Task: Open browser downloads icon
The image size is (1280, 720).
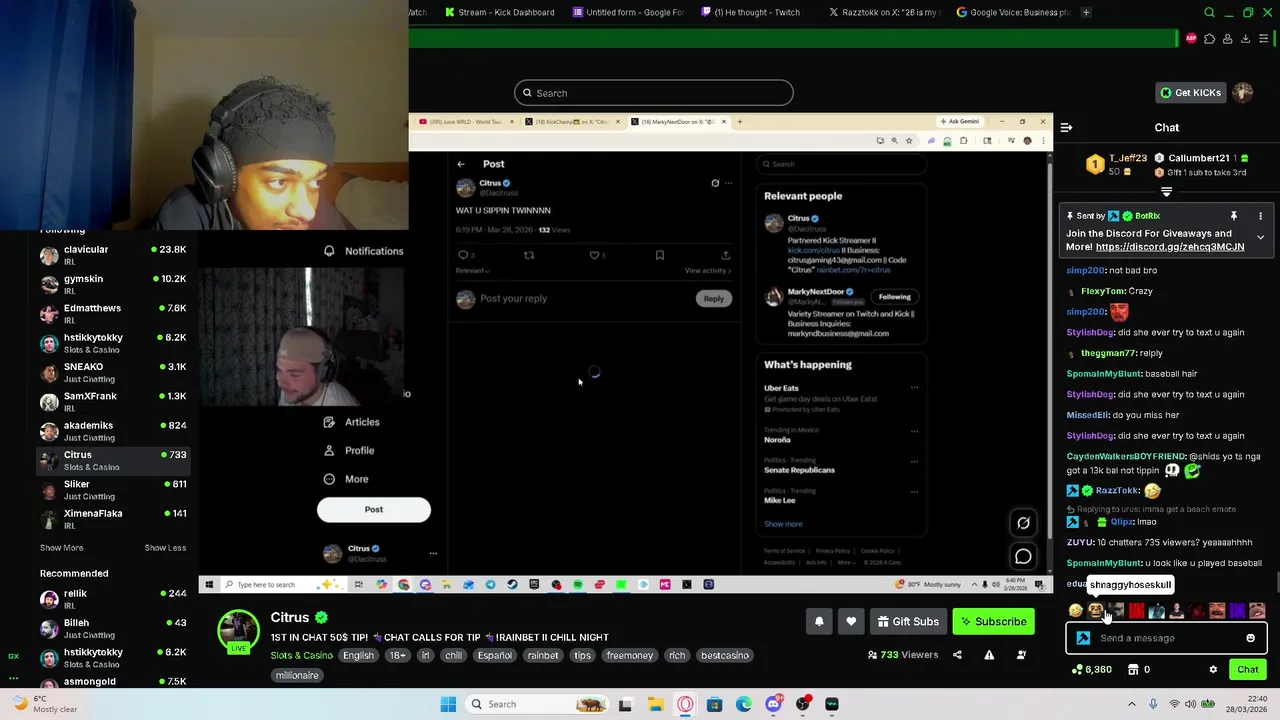Action: tap(1245, 39)
